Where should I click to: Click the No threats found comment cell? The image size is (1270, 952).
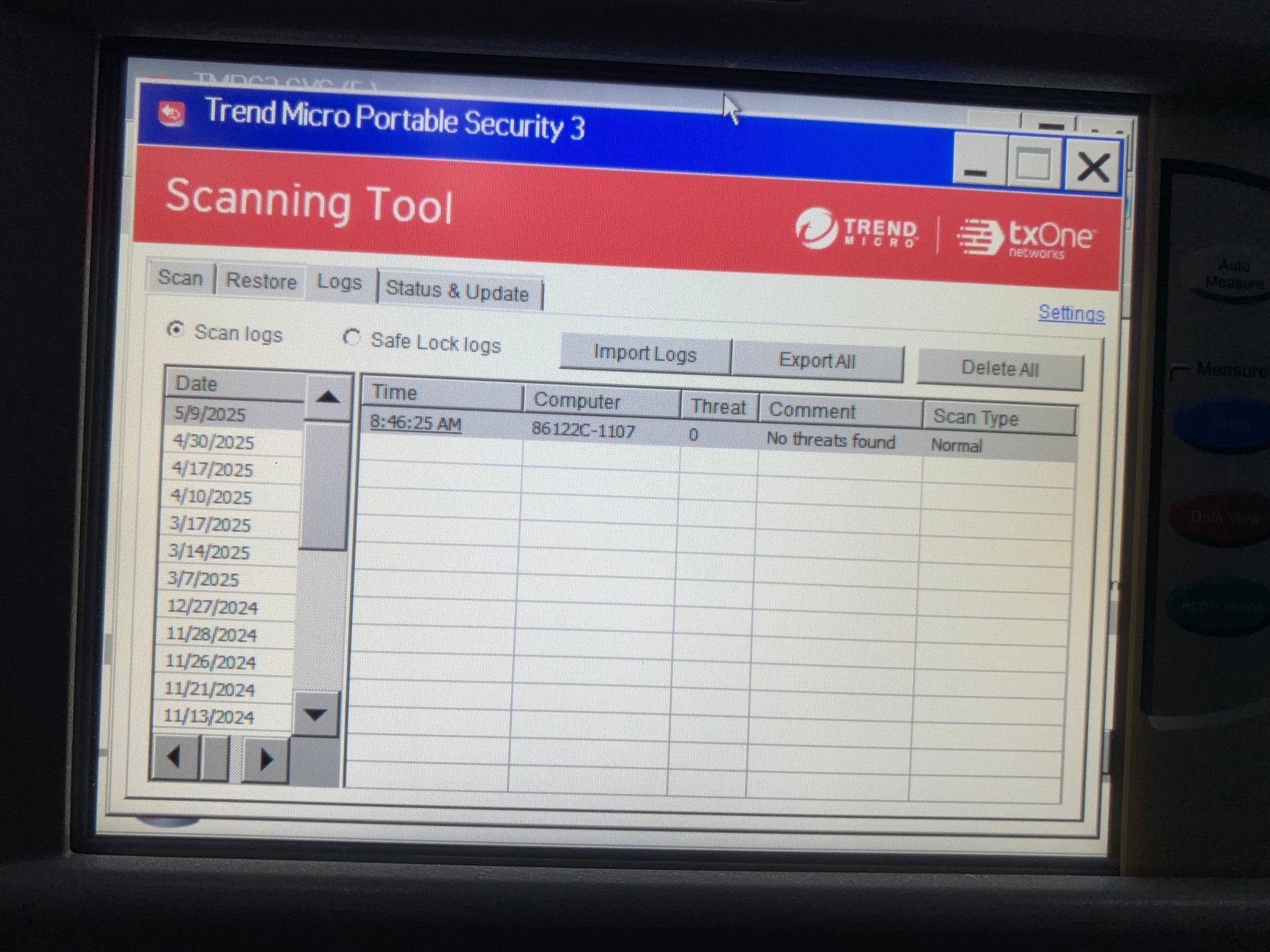(x=839, y=440)
